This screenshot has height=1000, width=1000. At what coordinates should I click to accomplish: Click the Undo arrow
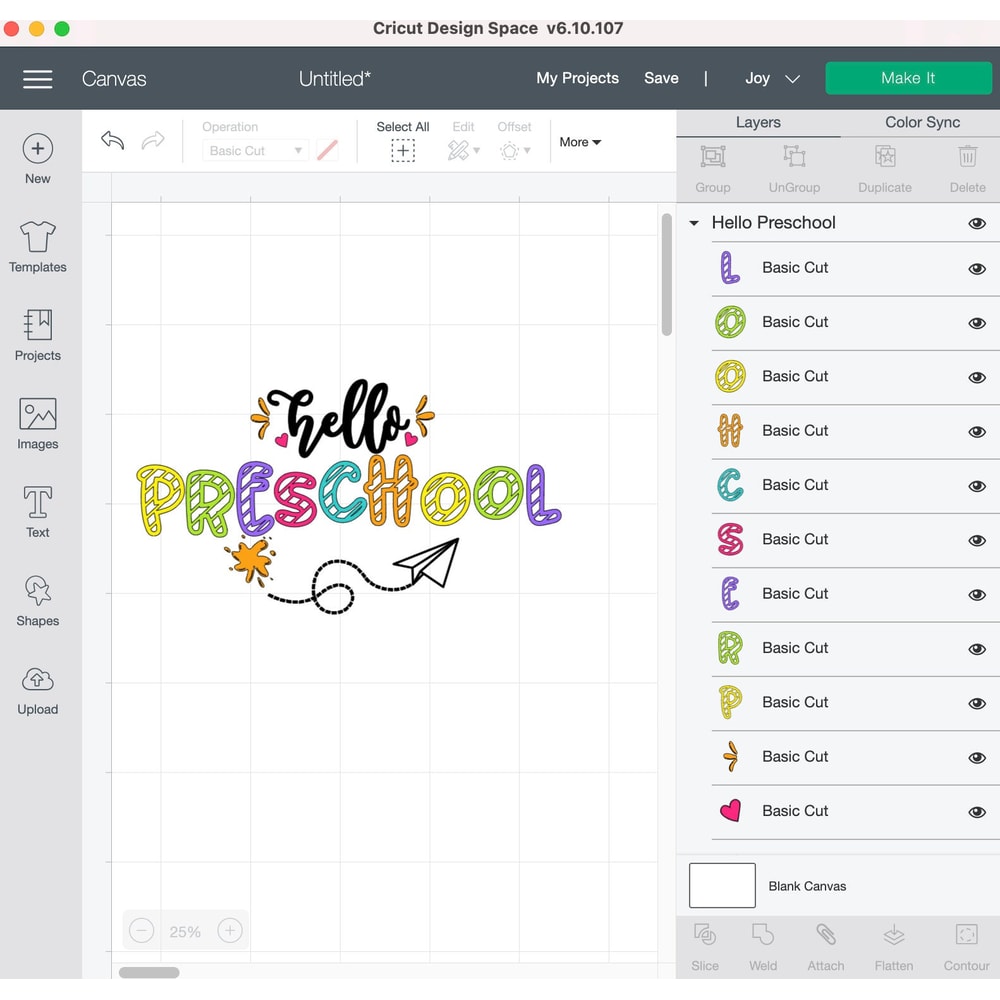[x=111, y=141]
